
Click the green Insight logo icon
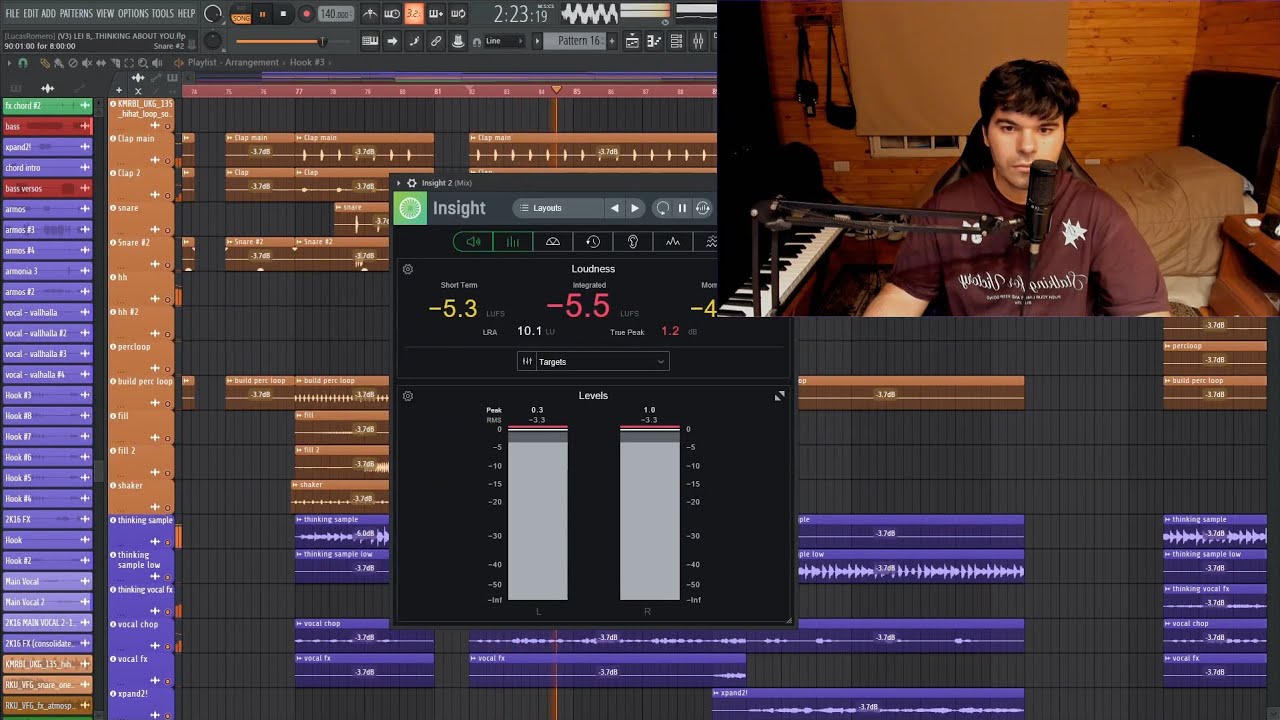click(410, 208)
